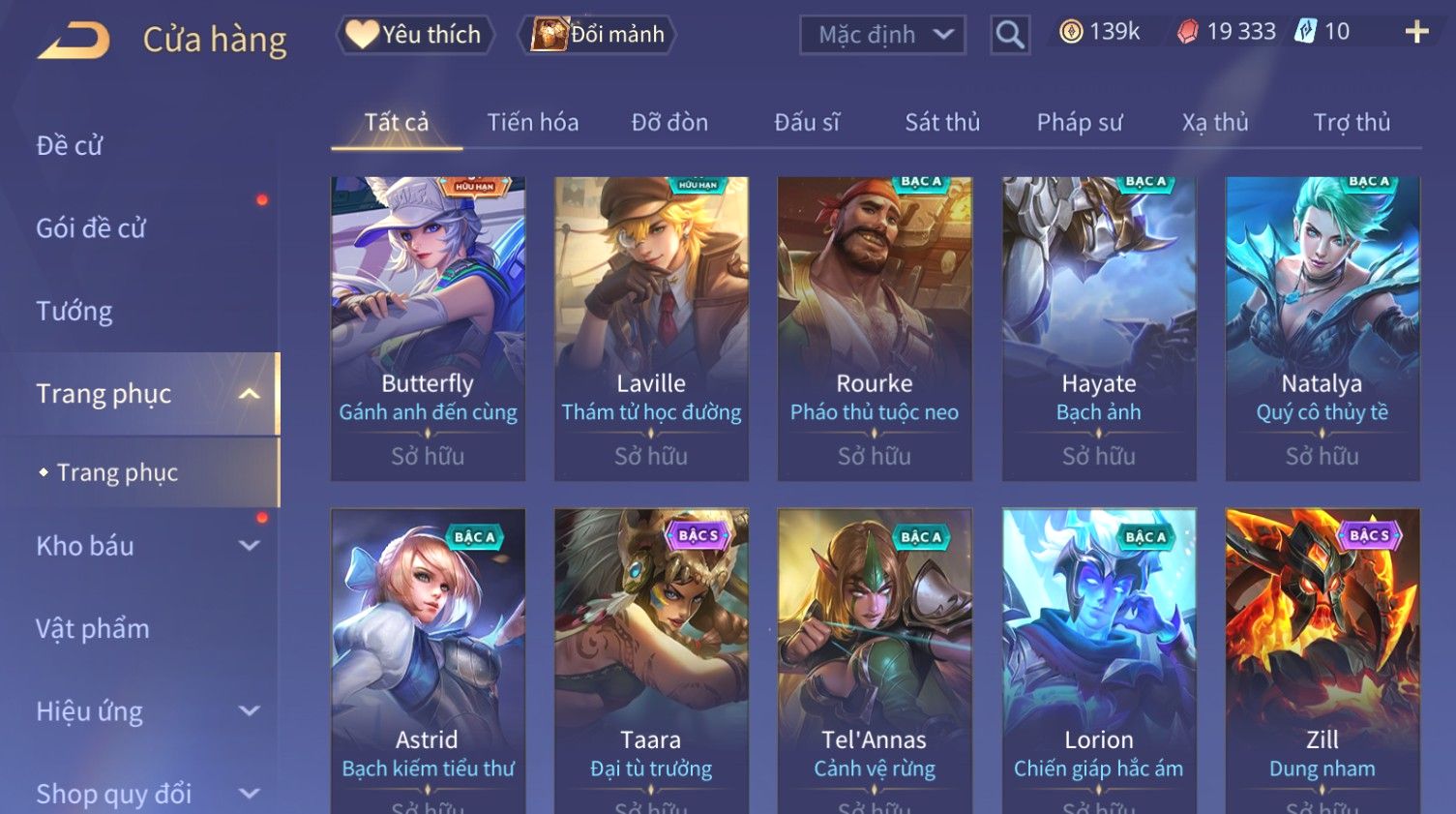Click the plus icon to add currency
The width and height of the screenshot is (1456, 814).
[1416, 32]
